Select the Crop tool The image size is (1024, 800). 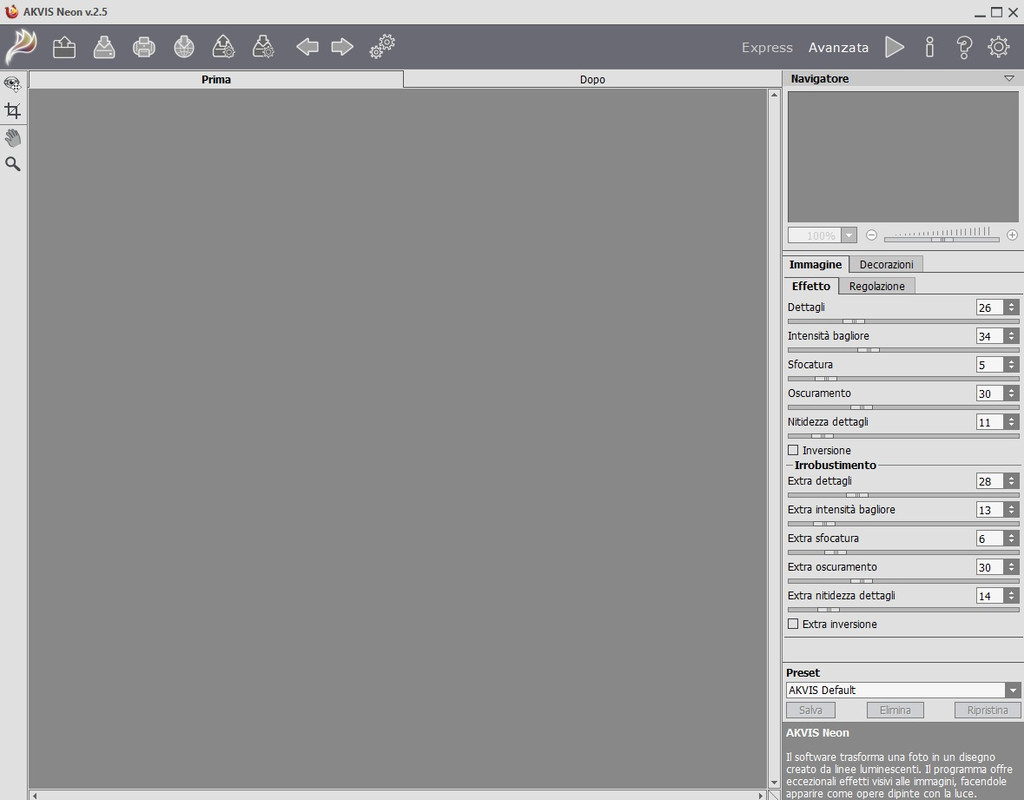click(x=12, y=110)
